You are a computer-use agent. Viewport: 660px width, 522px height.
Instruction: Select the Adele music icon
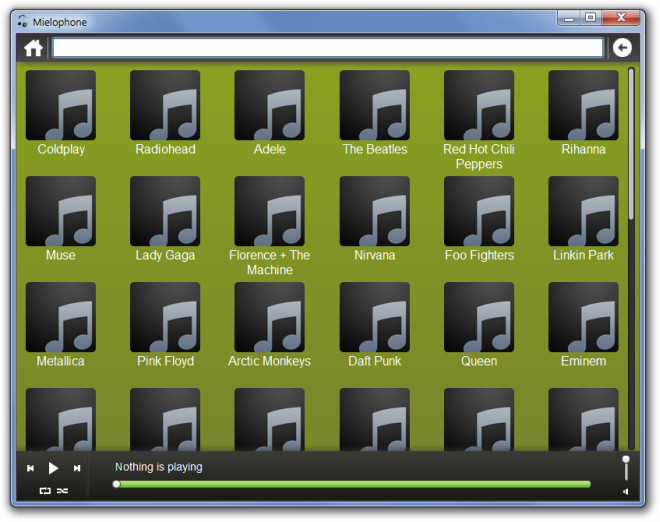tap(269, 105)
